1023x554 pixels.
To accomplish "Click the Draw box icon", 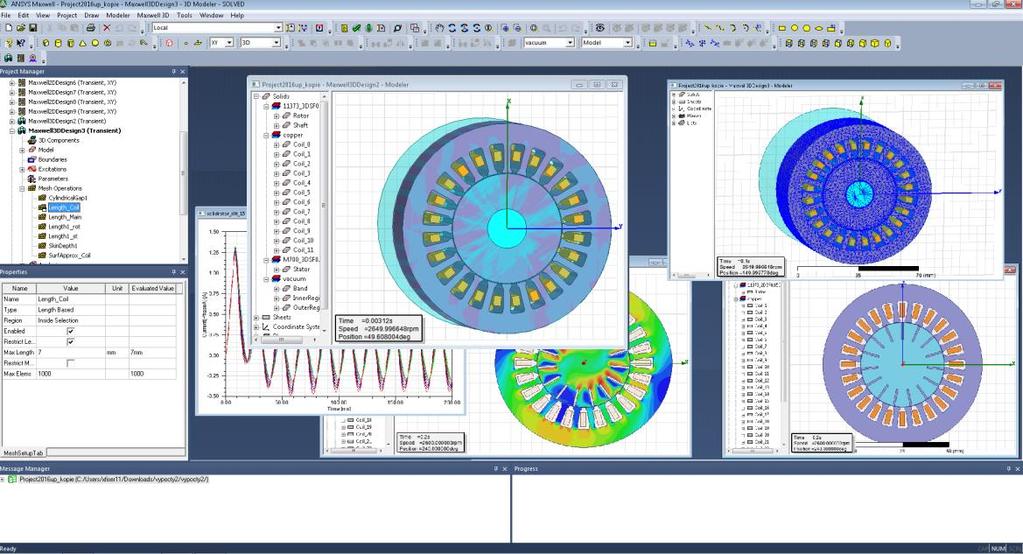I will (46, 43).
